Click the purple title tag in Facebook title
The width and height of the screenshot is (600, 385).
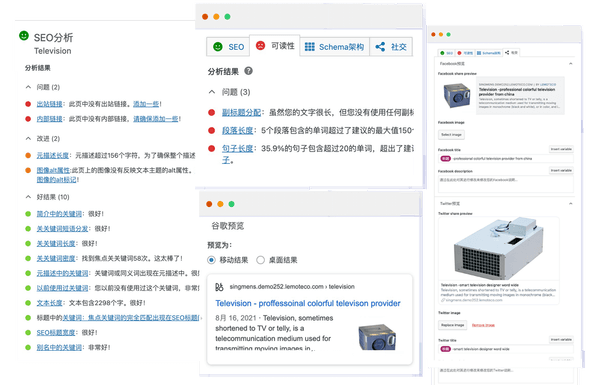[x=445, y=158]
